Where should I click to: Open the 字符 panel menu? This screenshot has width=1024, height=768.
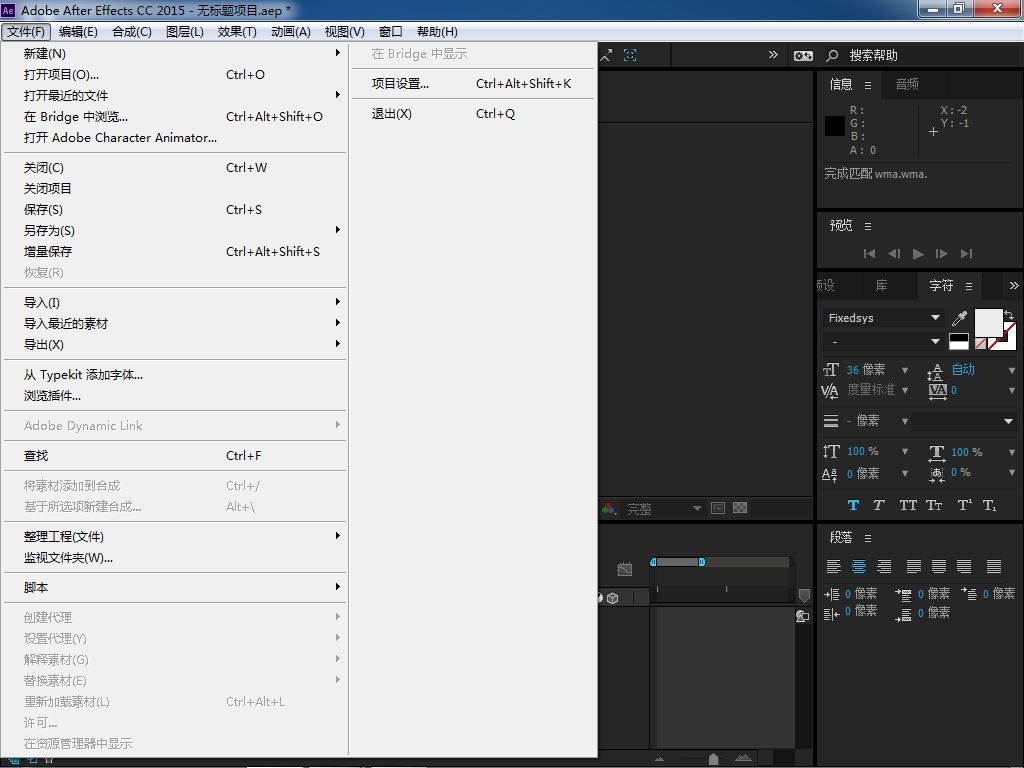coord(969,286)
